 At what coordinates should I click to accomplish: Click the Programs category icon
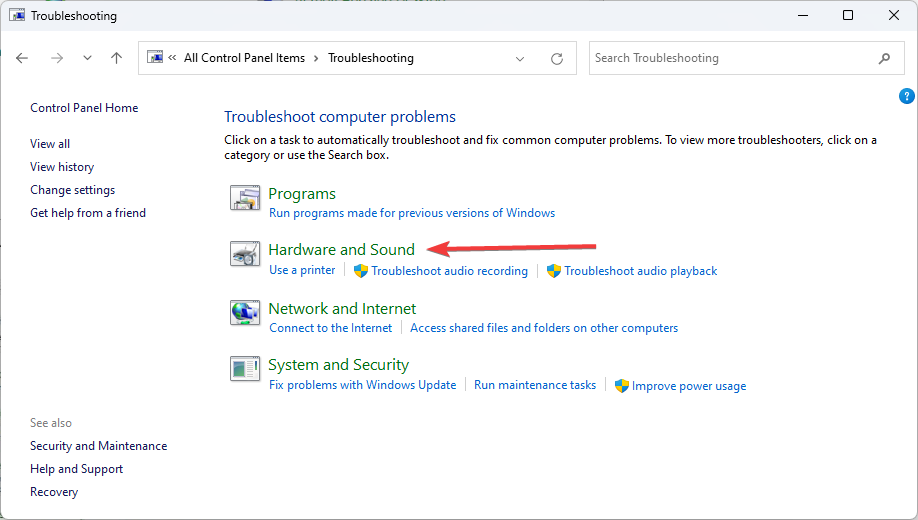click(x=245, y=198)
